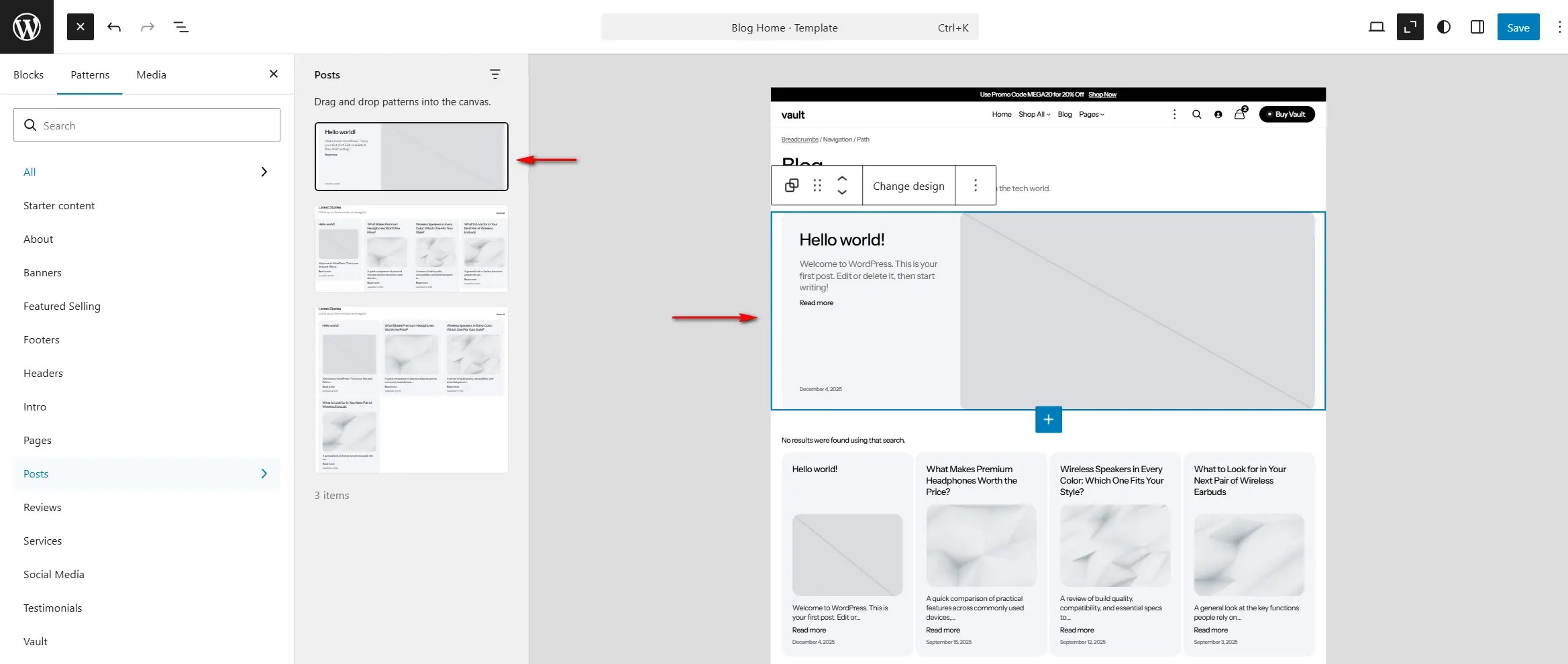Click the Shop Now promo link
The height and width of the screenshot is (664, 1568).
click(x=1102, y=95)
